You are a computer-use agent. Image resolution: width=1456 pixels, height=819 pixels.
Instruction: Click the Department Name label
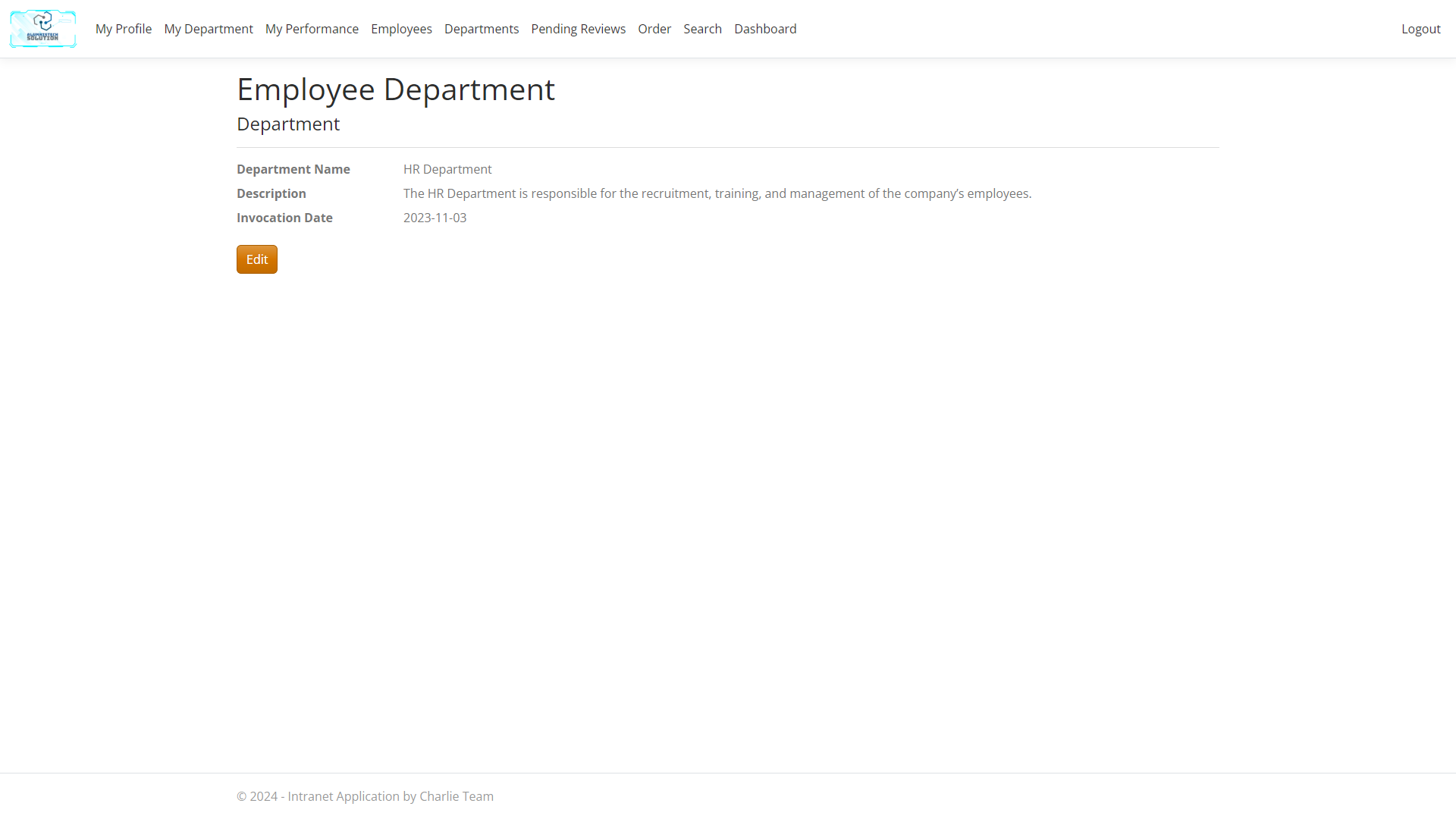293,169
